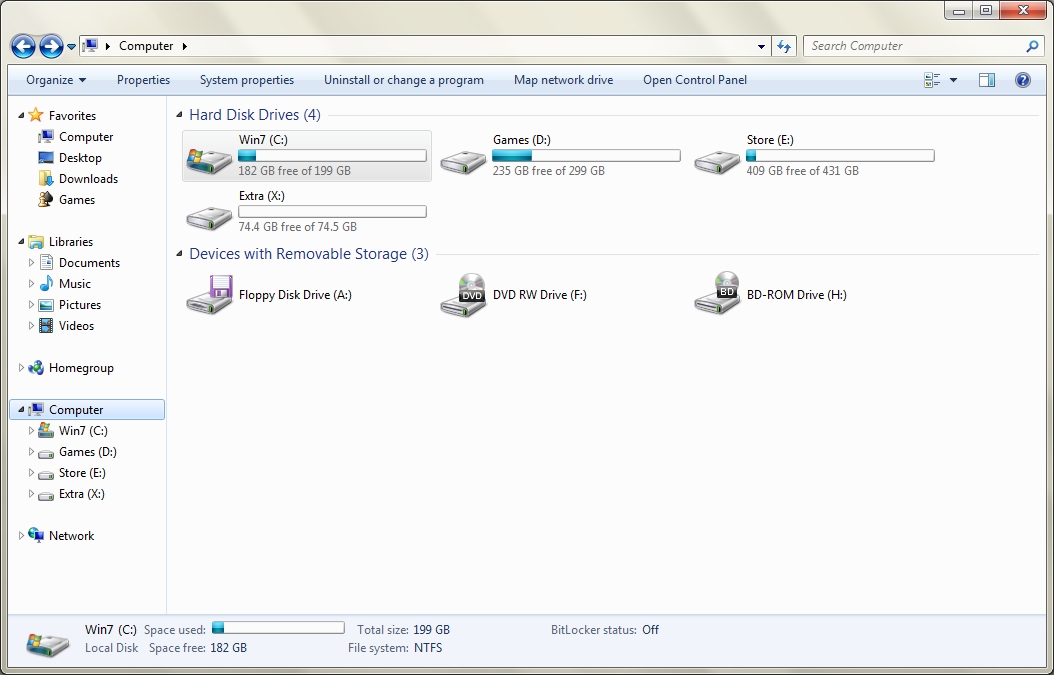The height and width of the screenshot is (675, 1054).
Task: Click the Games (D:) usage bar
Action: point(586,155)
